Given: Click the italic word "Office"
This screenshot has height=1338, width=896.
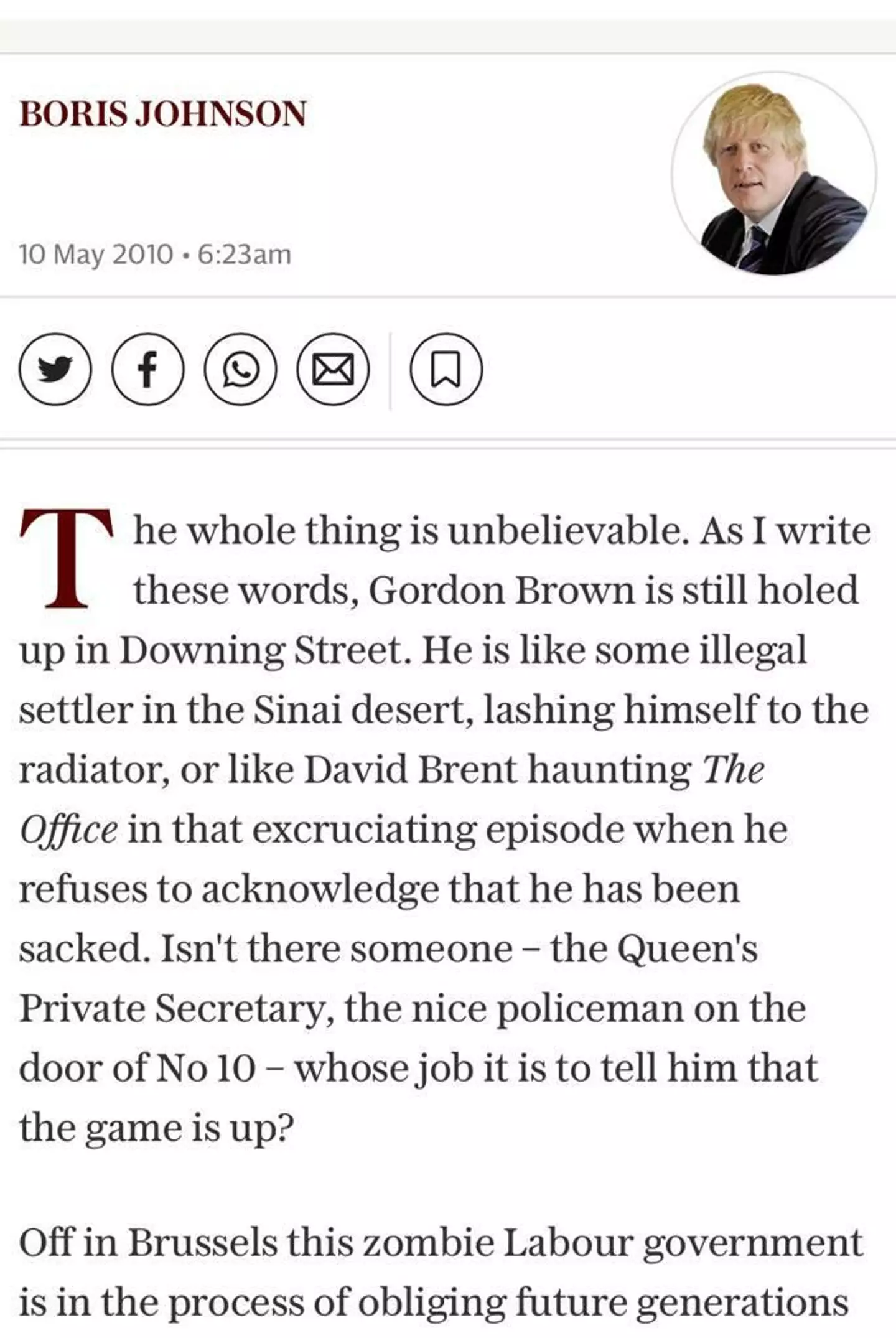Looking at the screenshot, I should coord(68,830).
